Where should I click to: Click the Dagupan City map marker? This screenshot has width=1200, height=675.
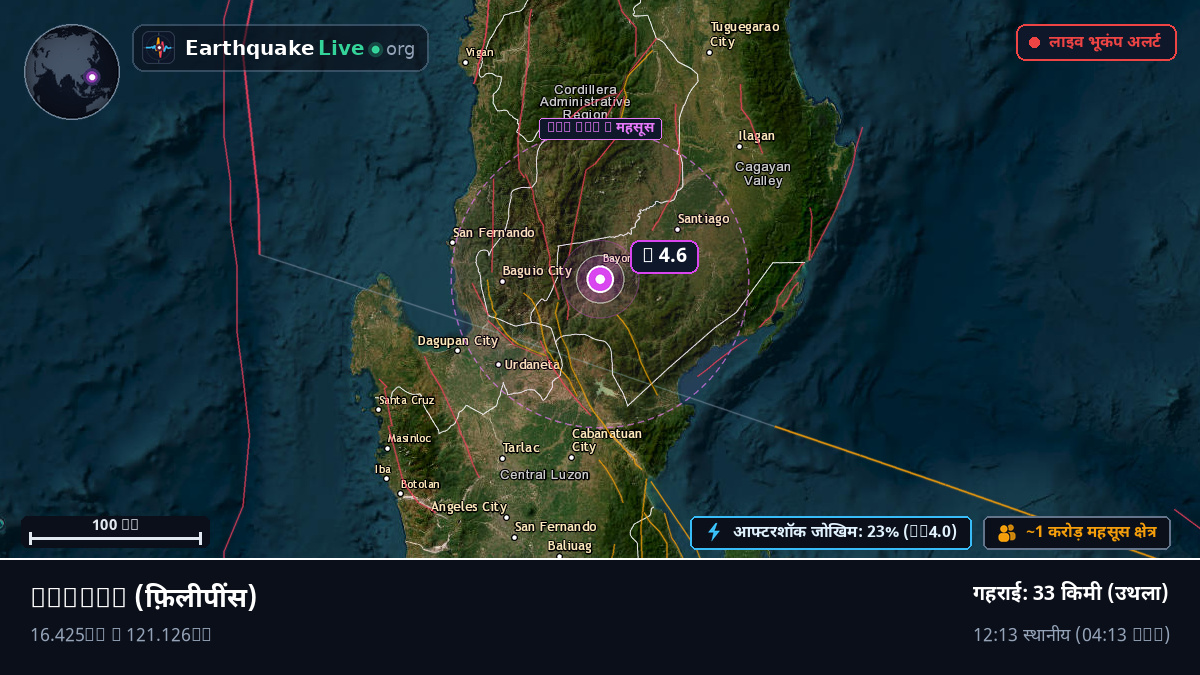click(x=457, y=350)
